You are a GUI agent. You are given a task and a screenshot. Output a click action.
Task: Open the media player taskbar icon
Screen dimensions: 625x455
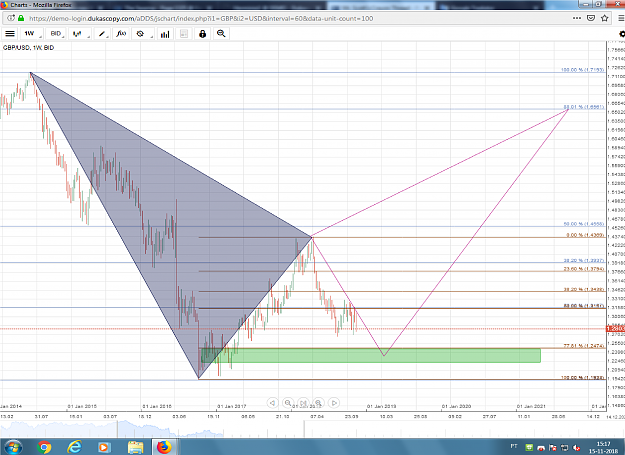tap(104, 447)
